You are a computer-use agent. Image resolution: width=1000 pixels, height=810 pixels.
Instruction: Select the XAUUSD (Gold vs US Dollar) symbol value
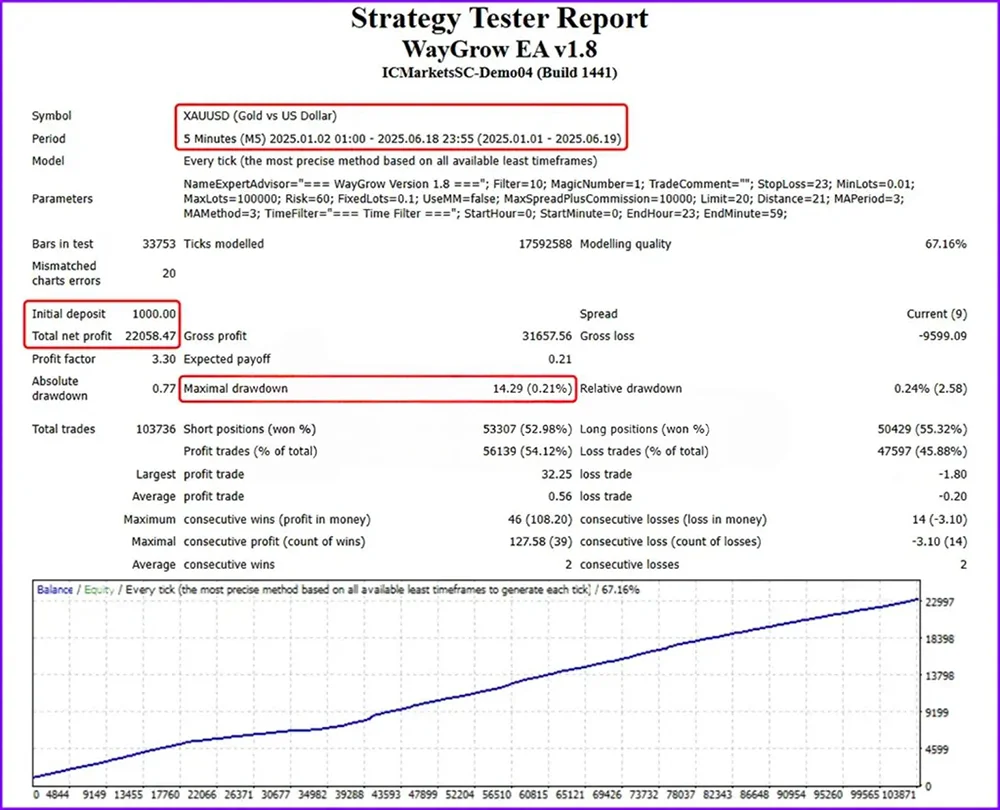(x=260, y=116)
